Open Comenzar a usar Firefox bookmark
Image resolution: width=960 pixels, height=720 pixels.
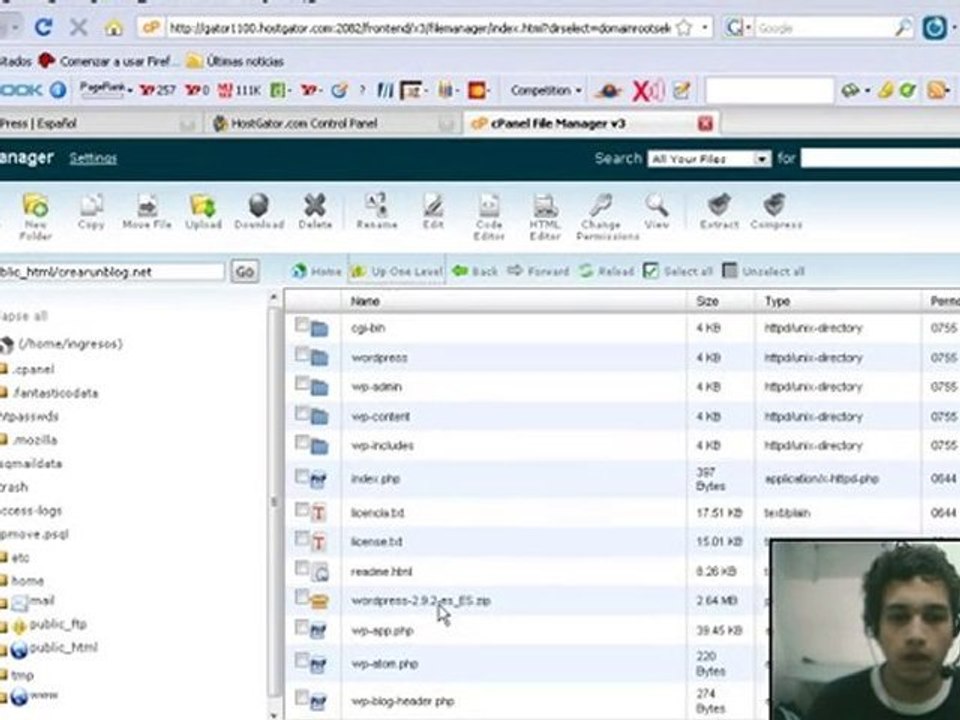click(x=108, y=61)
